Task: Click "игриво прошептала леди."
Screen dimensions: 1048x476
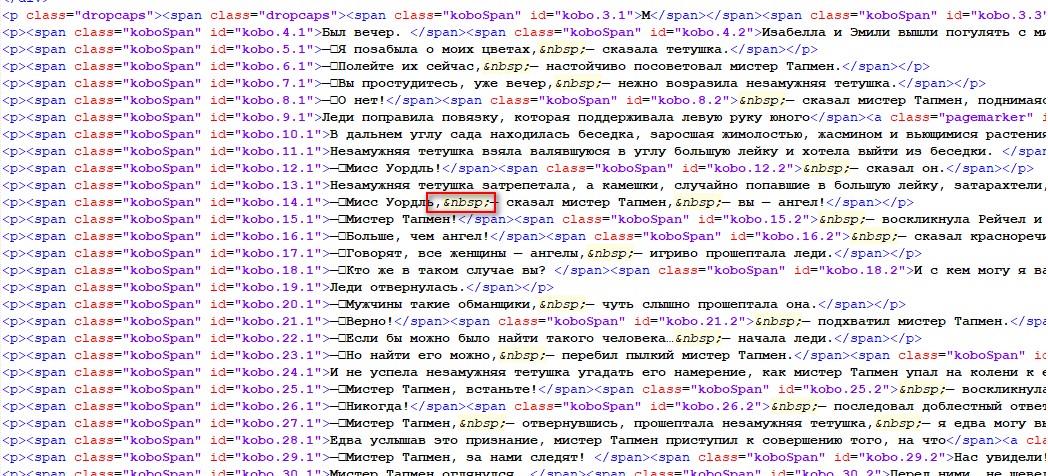Action: click(x=741, y=253)
